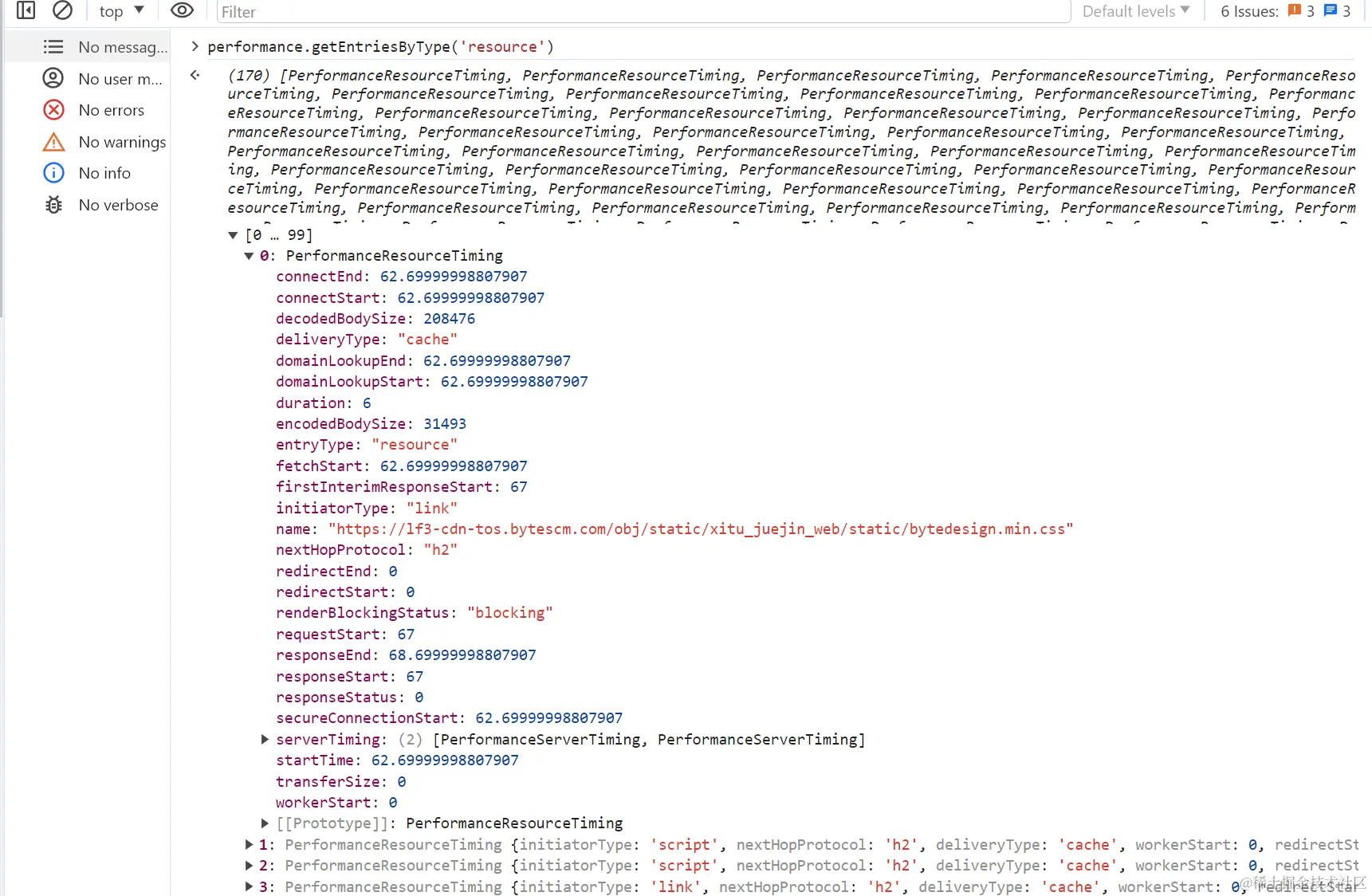1372x896 pixels.
Task: Click the performance.getEntriesByType command text
Action: (380, 47)
